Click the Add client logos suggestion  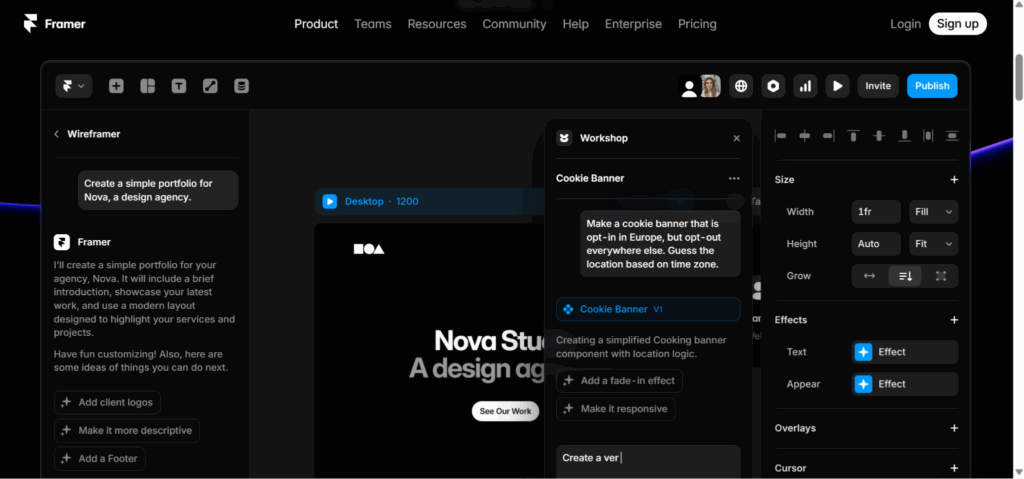[x=107, y=402]
